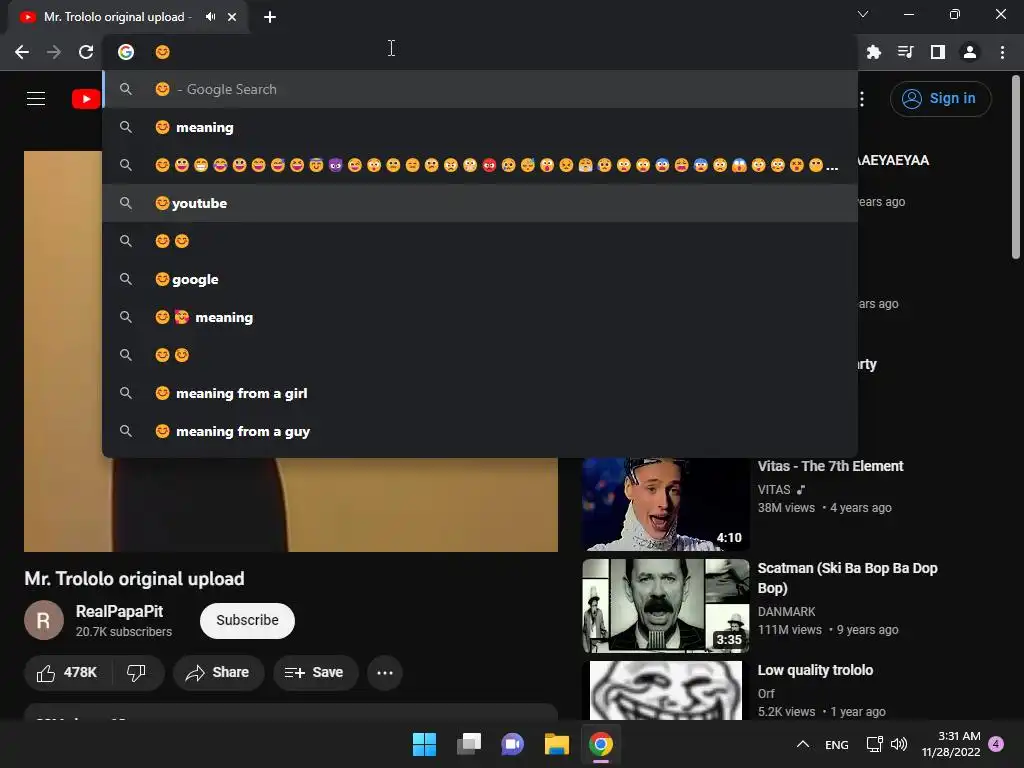Image resolution: width=1024 pixels, height=768 pixels.
Task: Open a new tab with plus button
Action: [270, 17]
